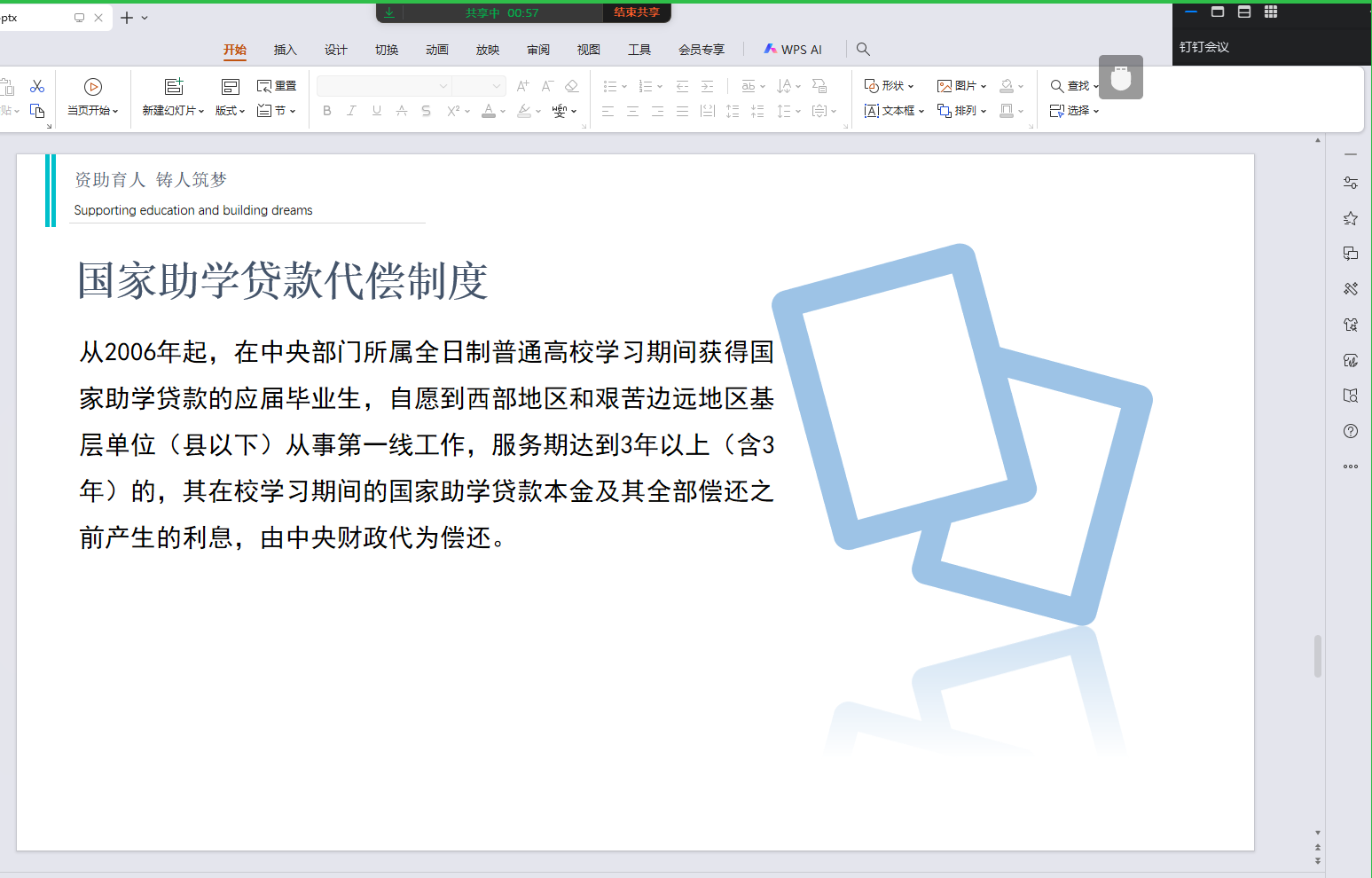Screen dimensions: 1372x878
Task: Click the Cut scissors icon
Action: click(x=37, y=86)
